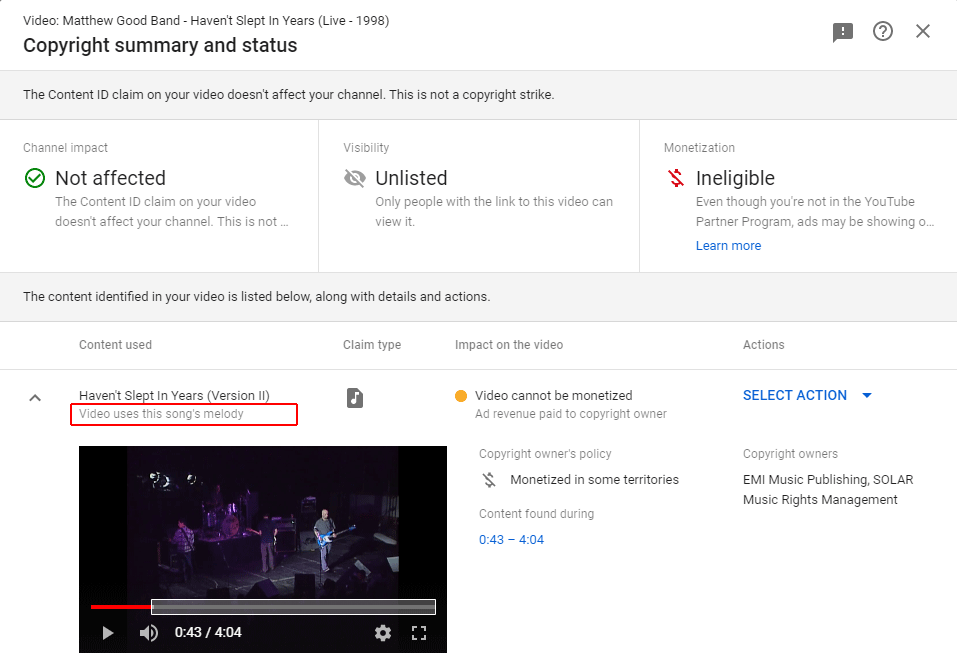The width and height of the screenshot is (957, 667).
Task: Click the Unlisted crossed-eye visibility icon
Action: click(x=355, y=178)
